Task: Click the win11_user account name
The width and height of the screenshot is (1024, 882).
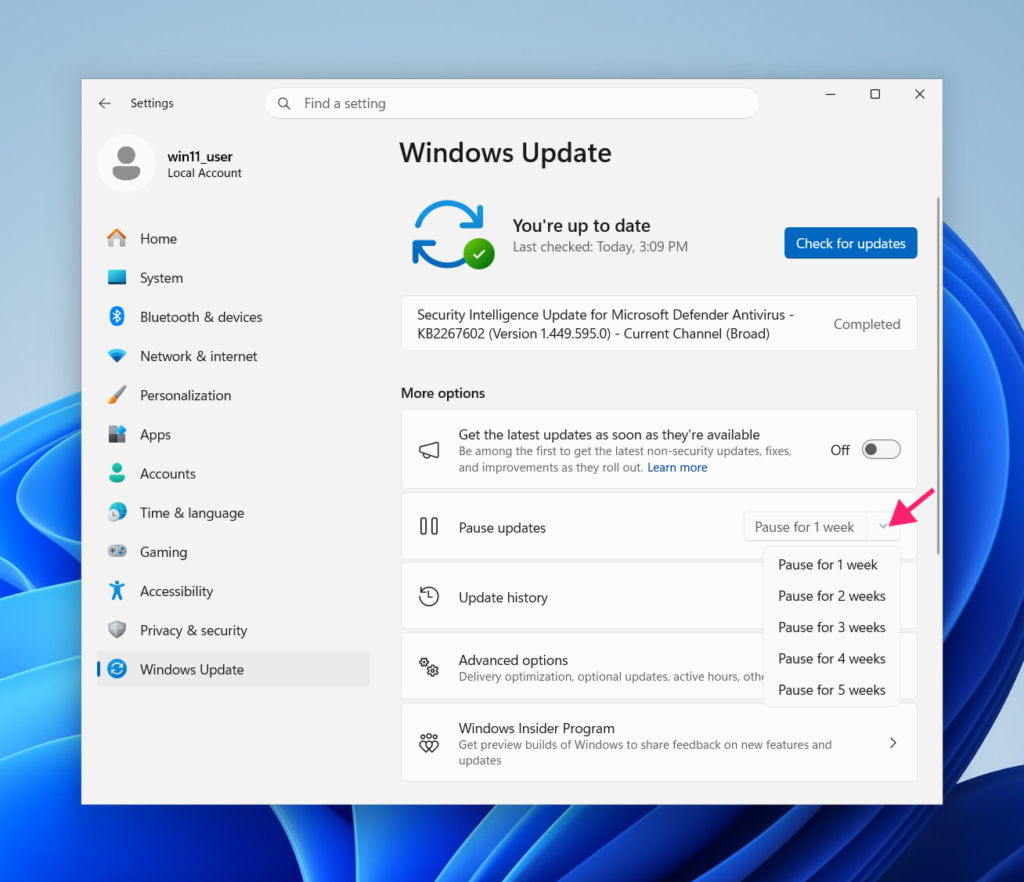Action: (x=200, y=157)
